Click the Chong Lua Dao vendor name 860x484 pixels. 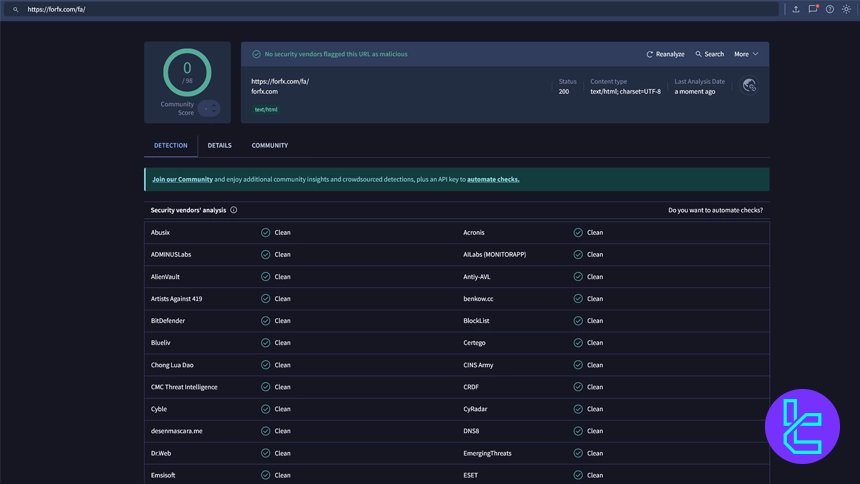[x=172, y=365]
